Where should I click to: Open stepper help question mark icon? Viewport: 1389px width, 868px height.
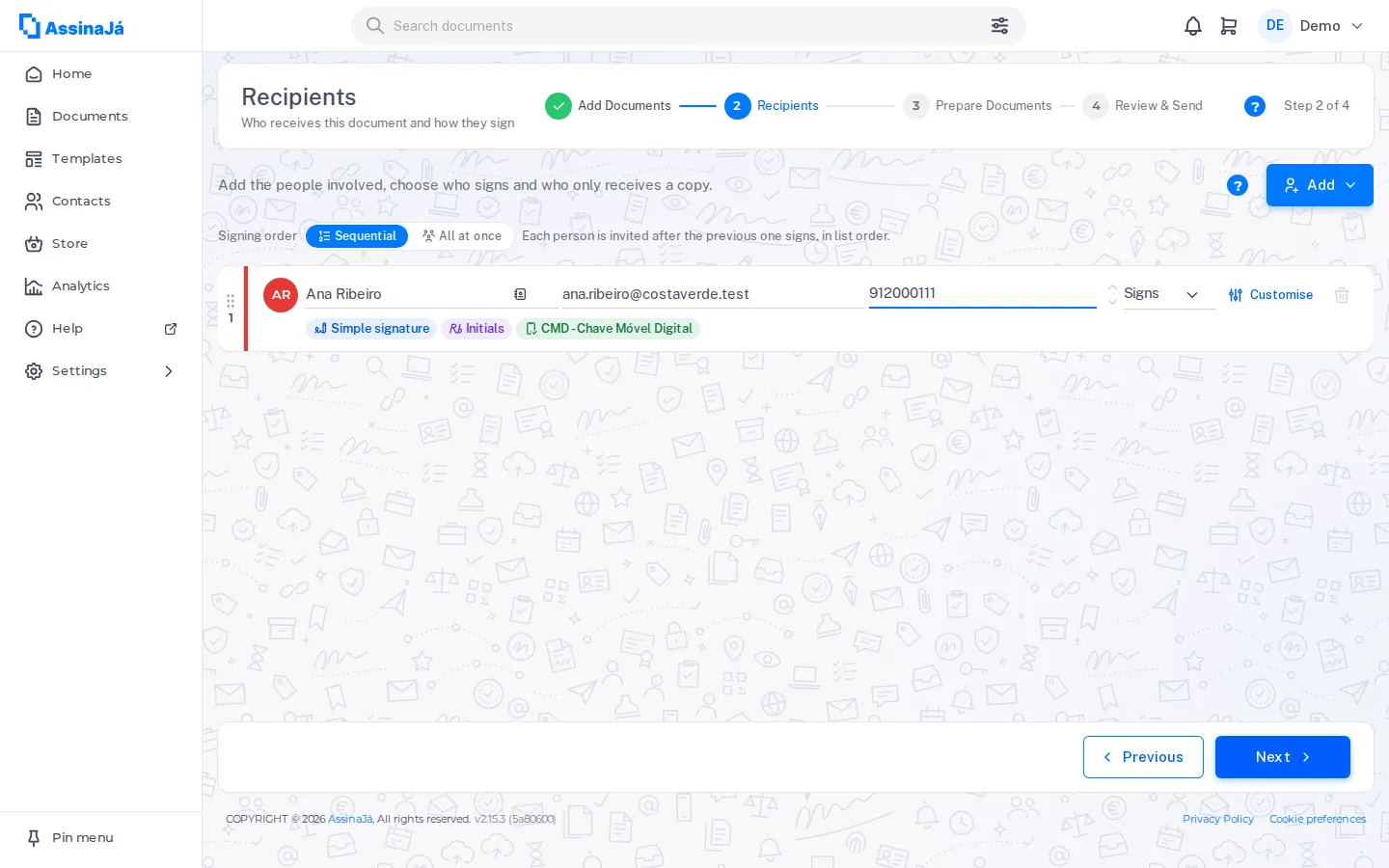coord(1255,106)
